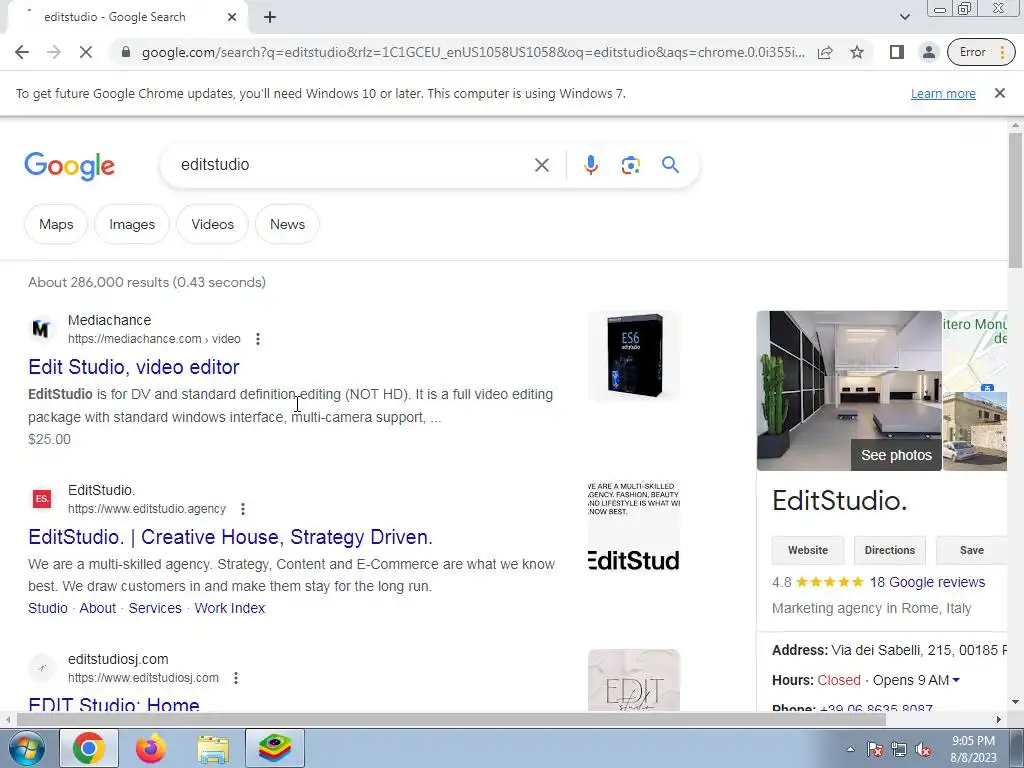Show hidden system tray icons arrow
This screenshot has height=768, width=1024.
pos(850,750)
